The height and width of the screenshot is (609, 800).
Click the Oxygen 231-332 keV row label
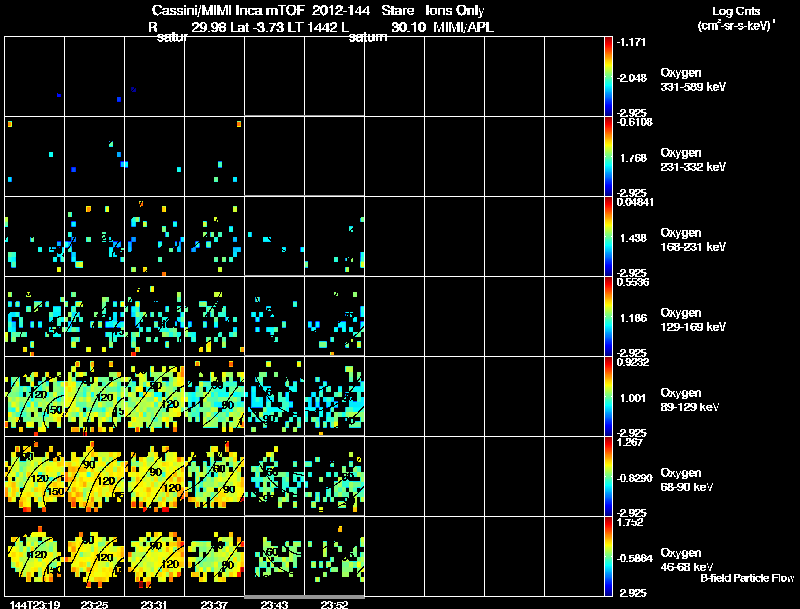pyautogui.click(x=693, y=160)
